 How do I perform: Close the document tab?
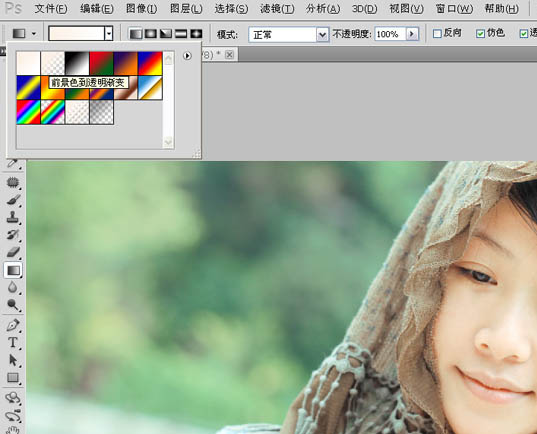[x=229, y=55]
